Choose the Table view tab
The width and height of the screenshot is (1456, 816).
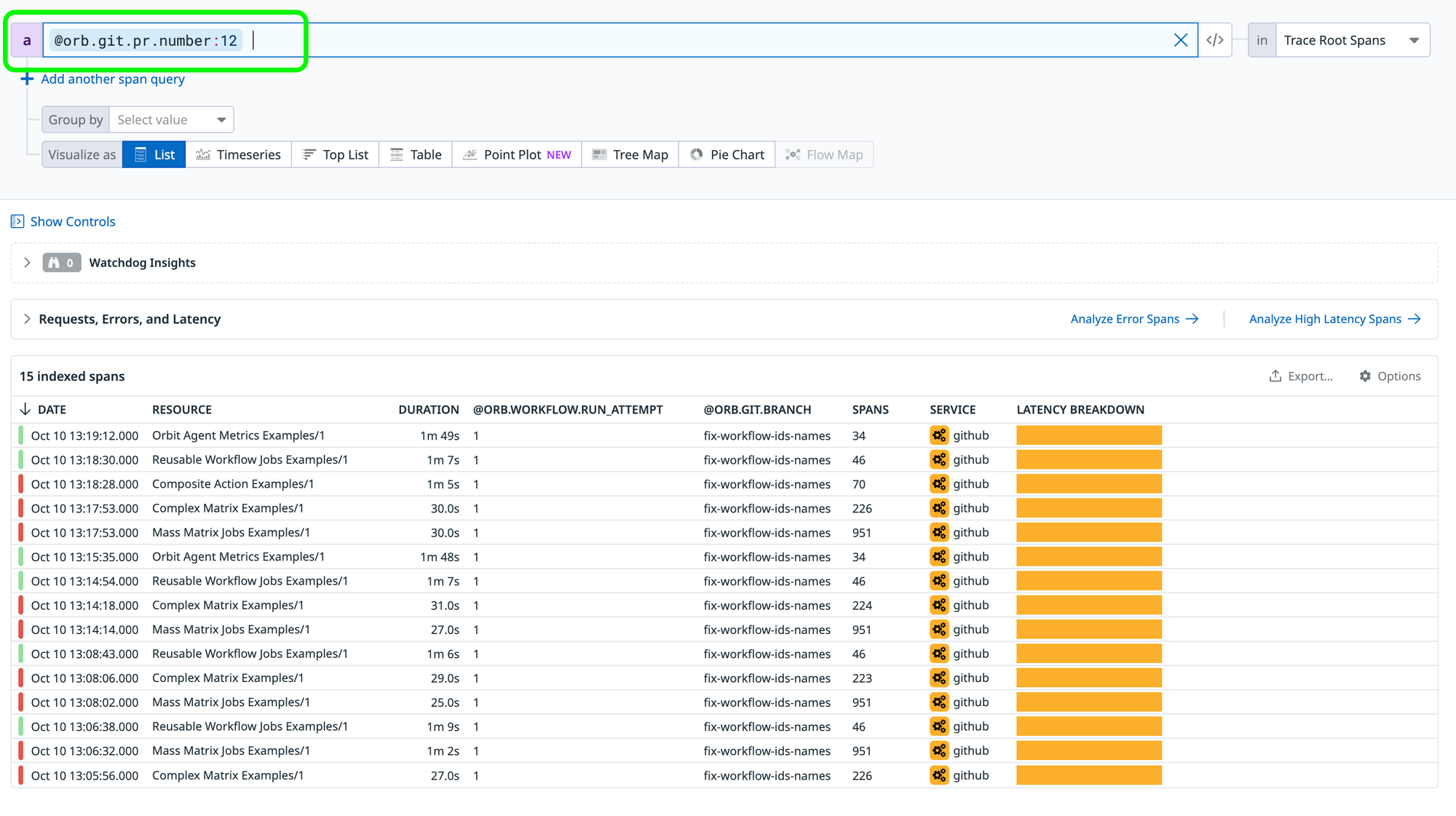click(x=416, y=155)
